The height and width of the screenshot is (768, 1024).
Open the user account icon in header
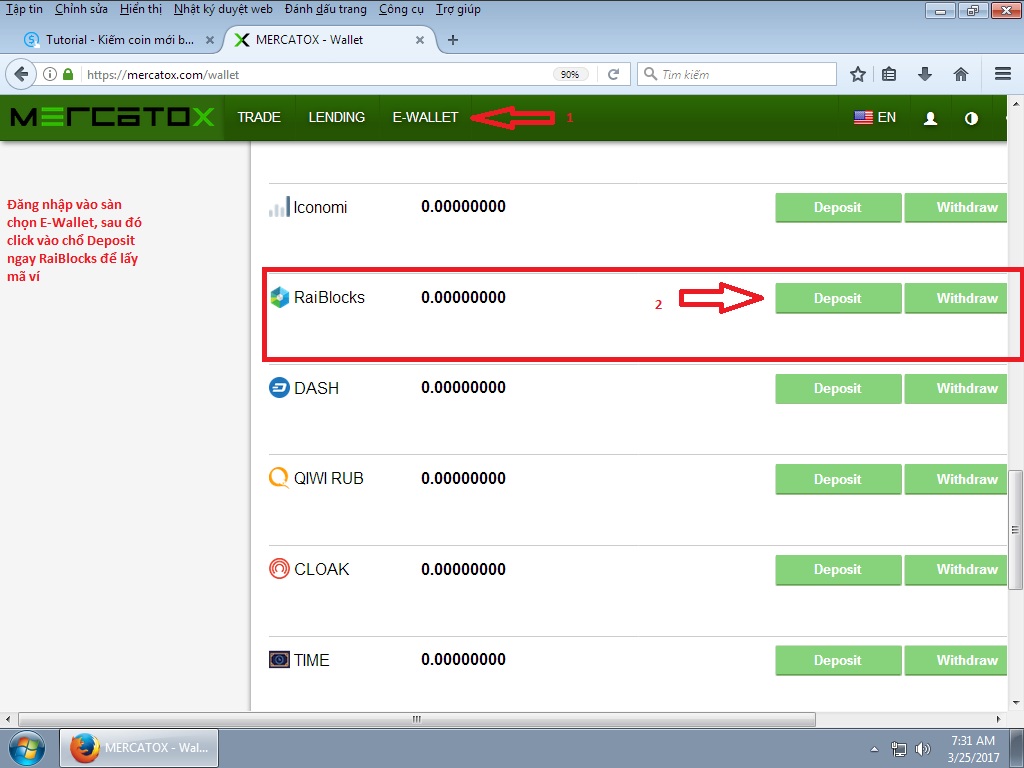[930, 118]
